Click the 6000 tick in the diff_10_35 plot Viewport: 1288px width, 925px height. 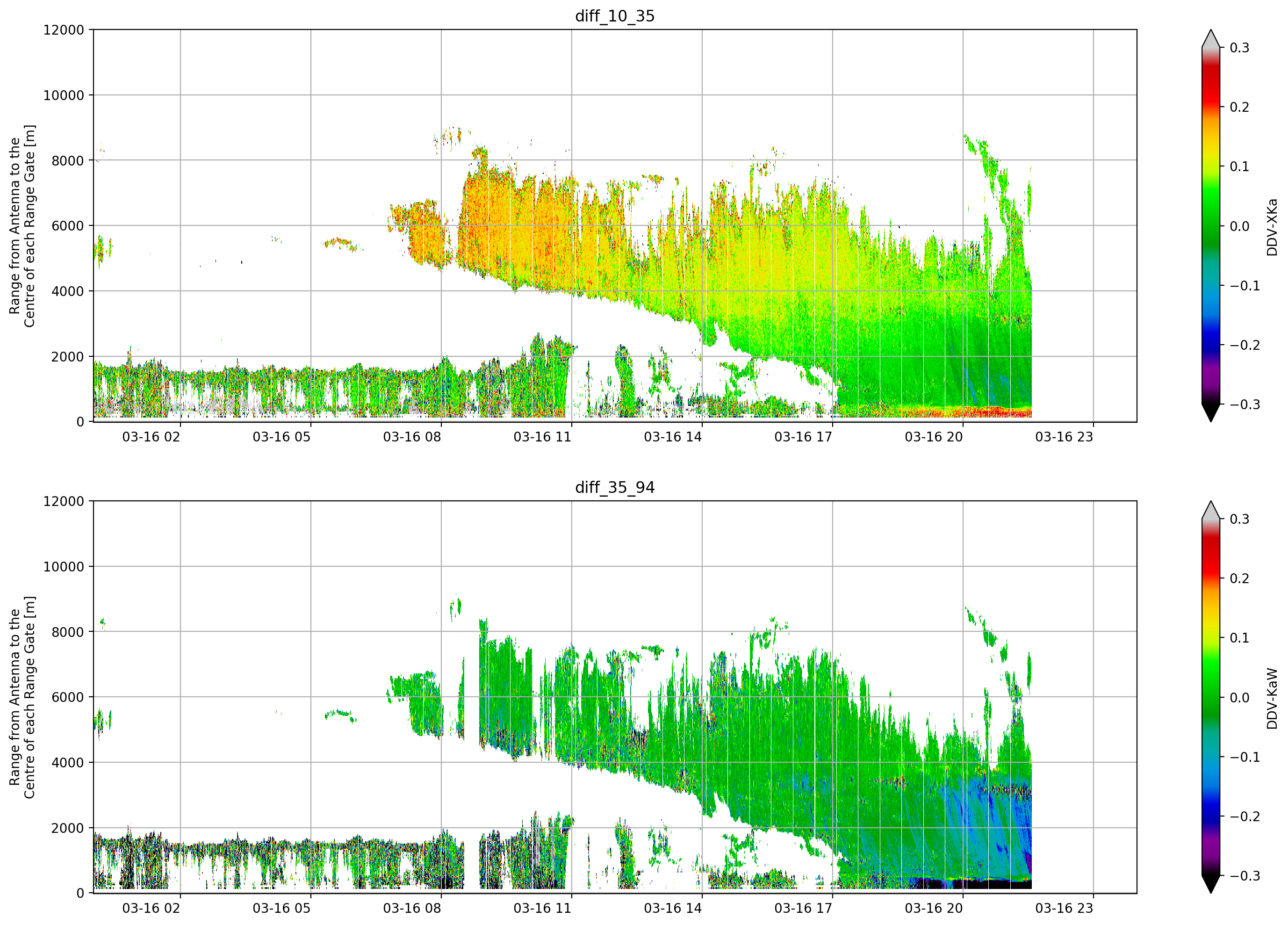(x=68, y=225)
